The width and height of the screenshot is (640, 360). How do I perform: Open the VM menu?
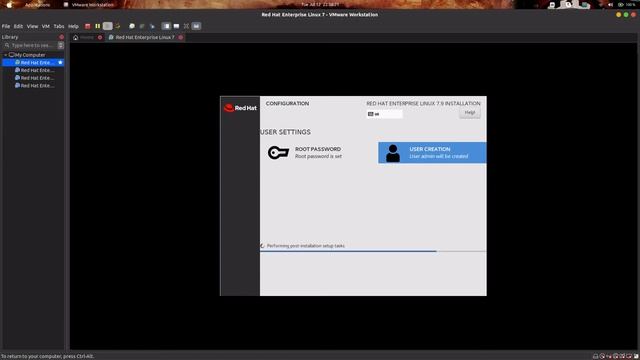coord(46,26)
